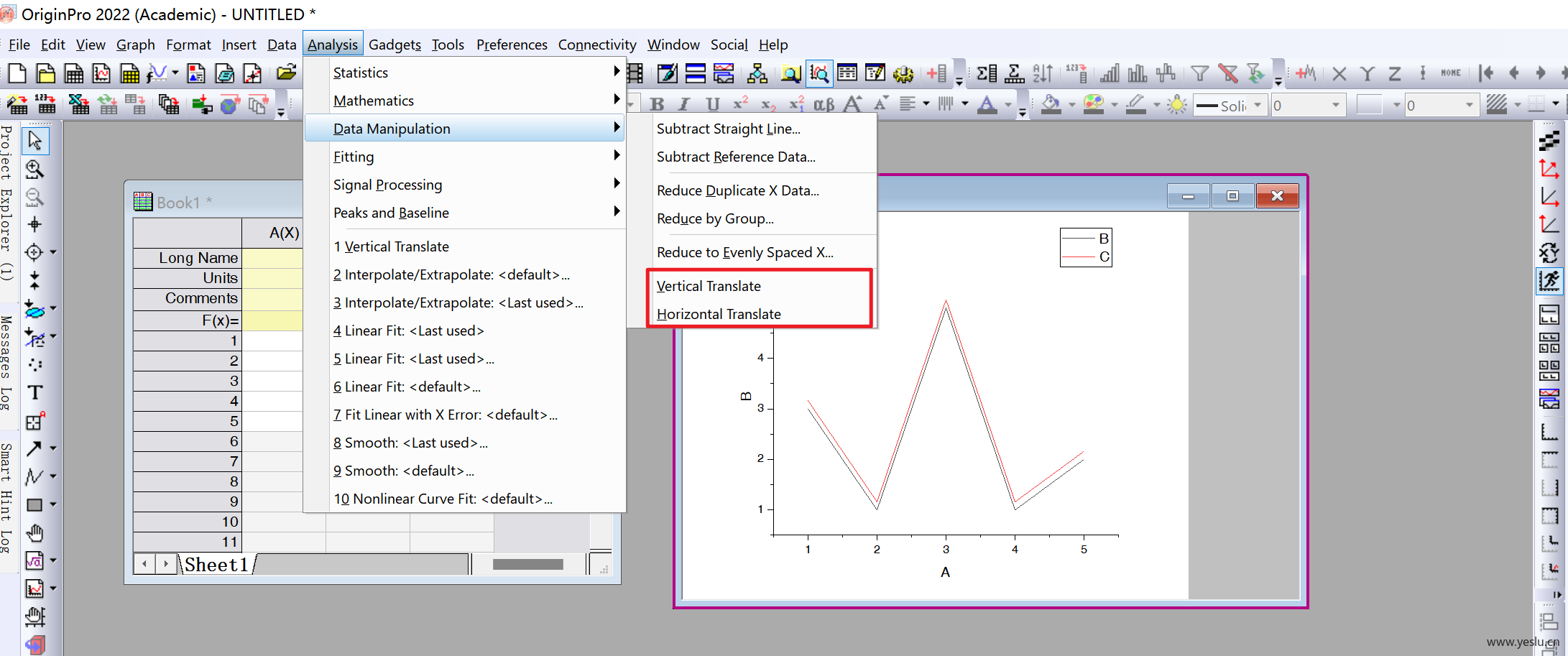Toggle Subscript formatting
Viewport: 1568px width, 656px height.
[768, 105]
